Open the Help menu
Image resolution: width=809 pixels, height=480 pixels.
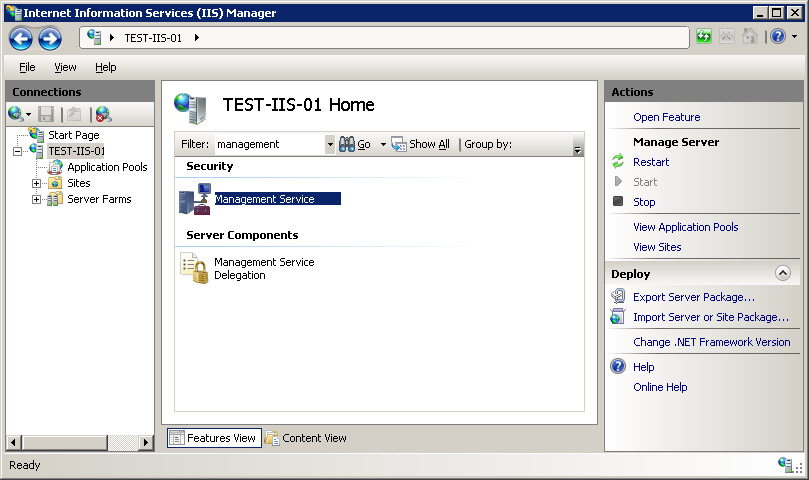click(105, 67)
